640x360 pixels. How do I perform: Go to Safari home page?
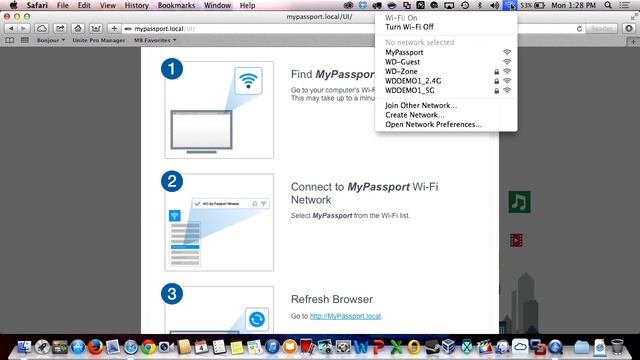tap(78, 29)
